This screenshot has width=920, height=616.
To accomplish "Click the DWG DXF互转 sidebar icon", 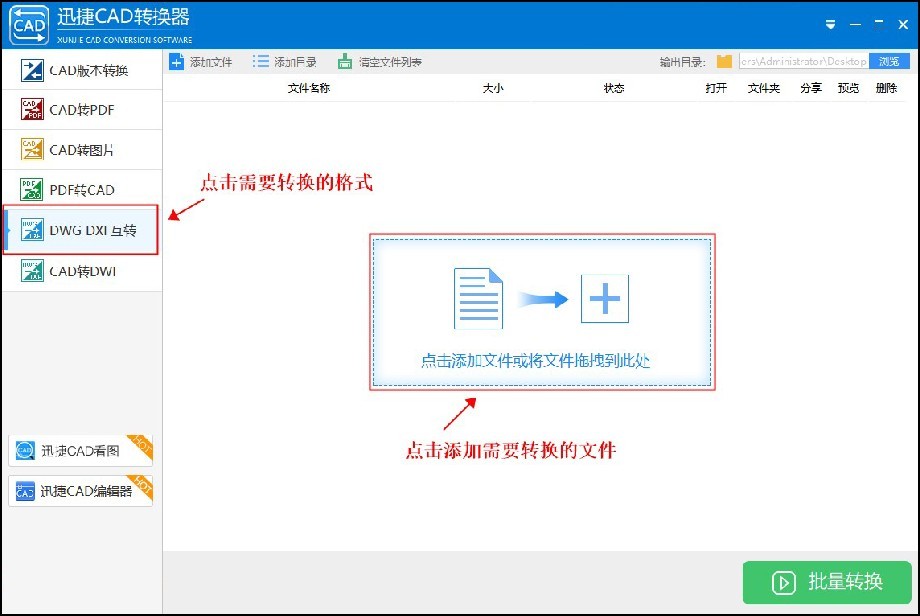I will pos(32,230).
